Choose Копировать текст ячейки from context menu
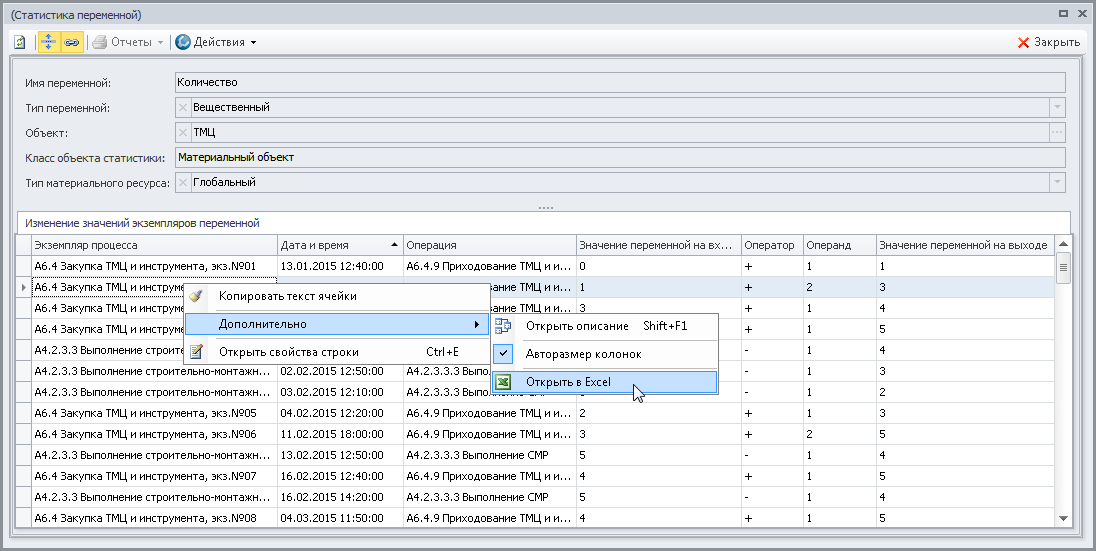 click(287, 296)
